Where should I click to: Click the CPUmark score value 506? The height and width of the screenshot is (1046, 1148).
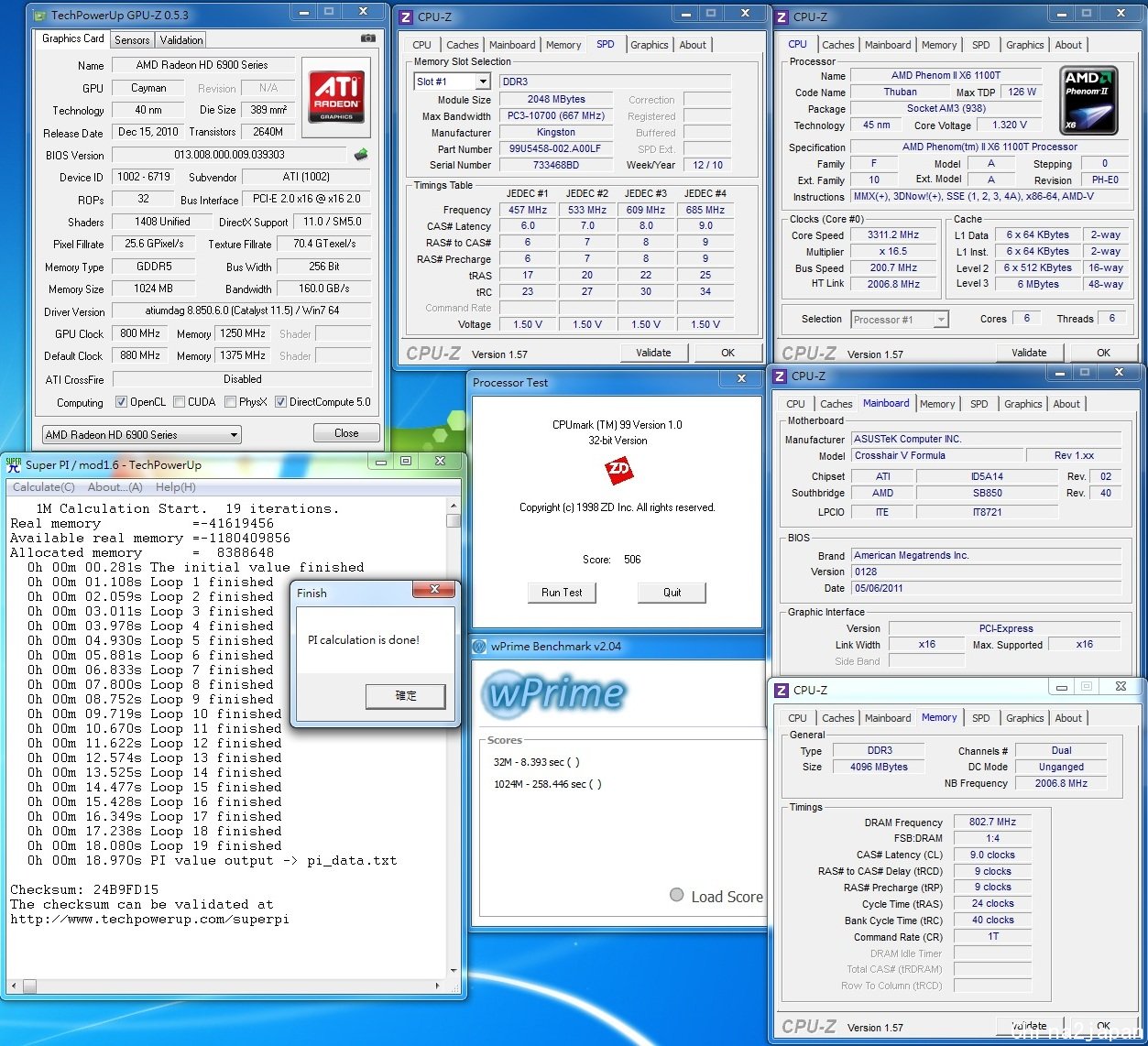(632, 560)
